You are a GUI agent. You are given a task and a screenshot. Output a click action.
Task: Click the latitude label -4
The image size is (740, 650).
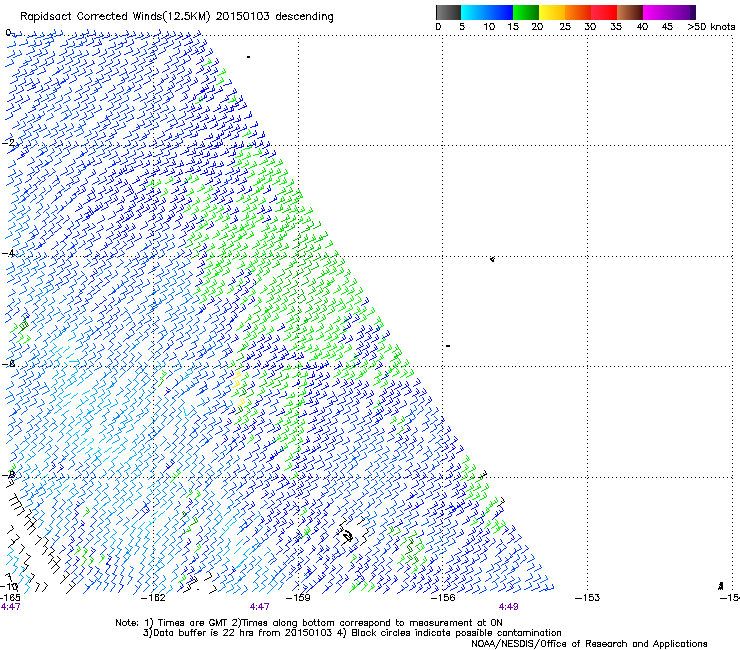coord(9,253)
